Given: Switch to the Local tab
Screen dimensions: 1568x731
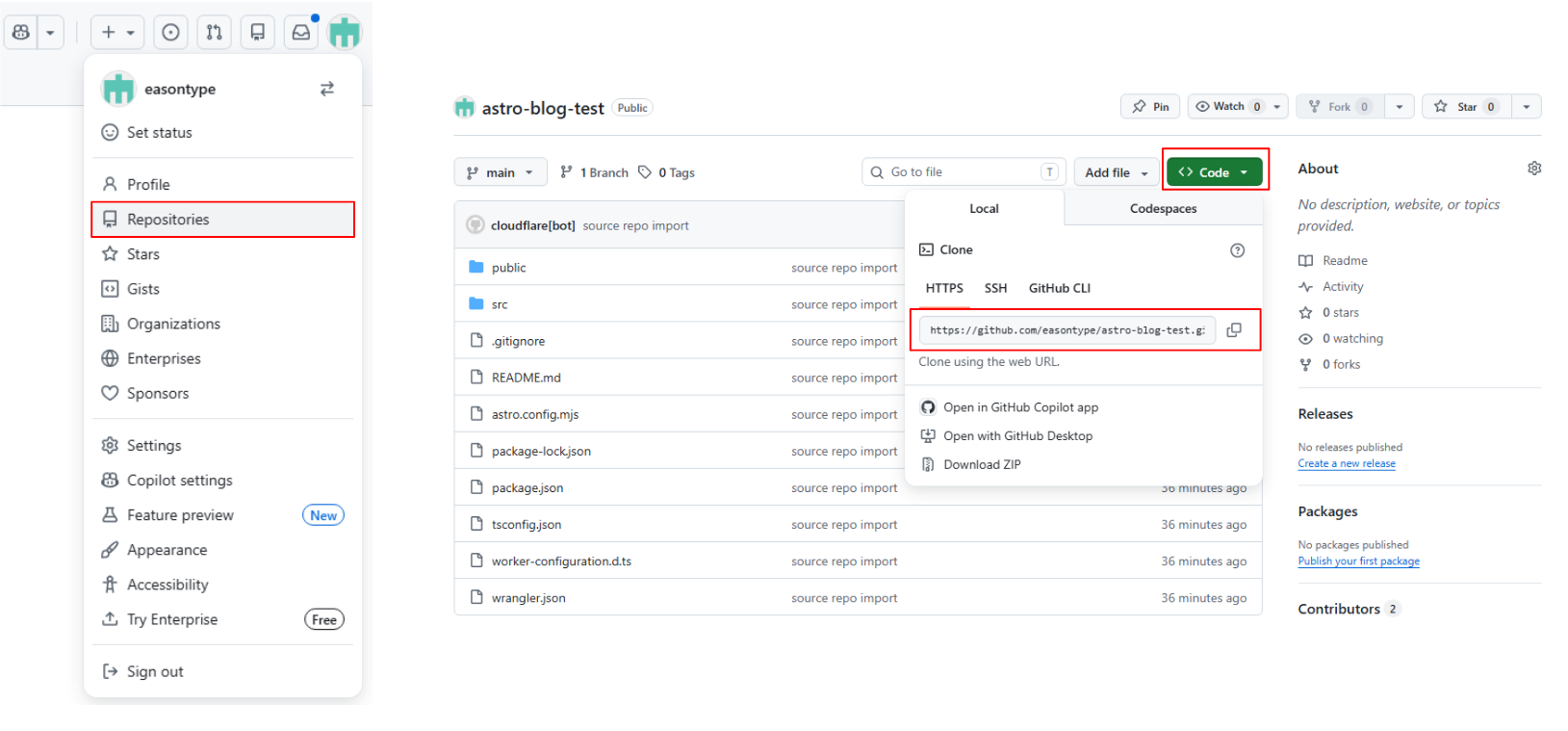Looking at the screenshot, I should point(984,208).
